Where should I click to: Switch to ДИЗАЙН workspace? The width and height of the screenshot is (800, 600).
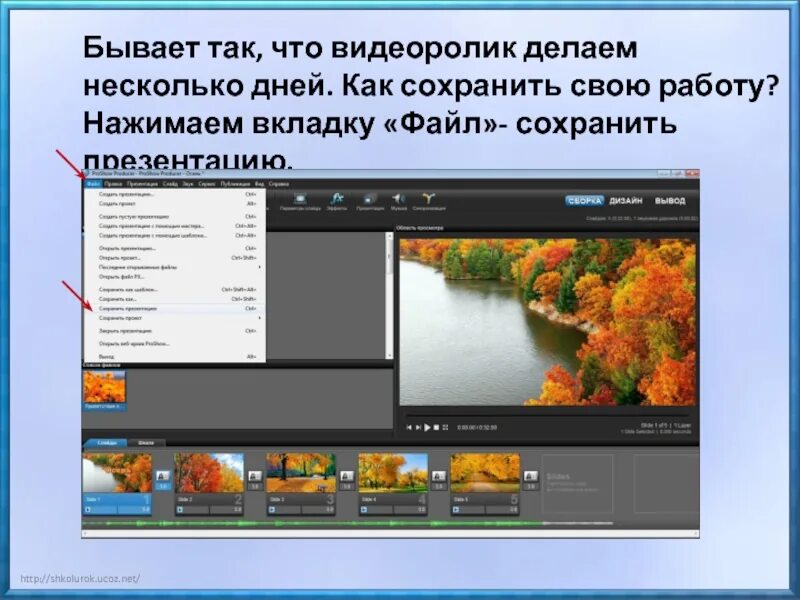(626, 201)
